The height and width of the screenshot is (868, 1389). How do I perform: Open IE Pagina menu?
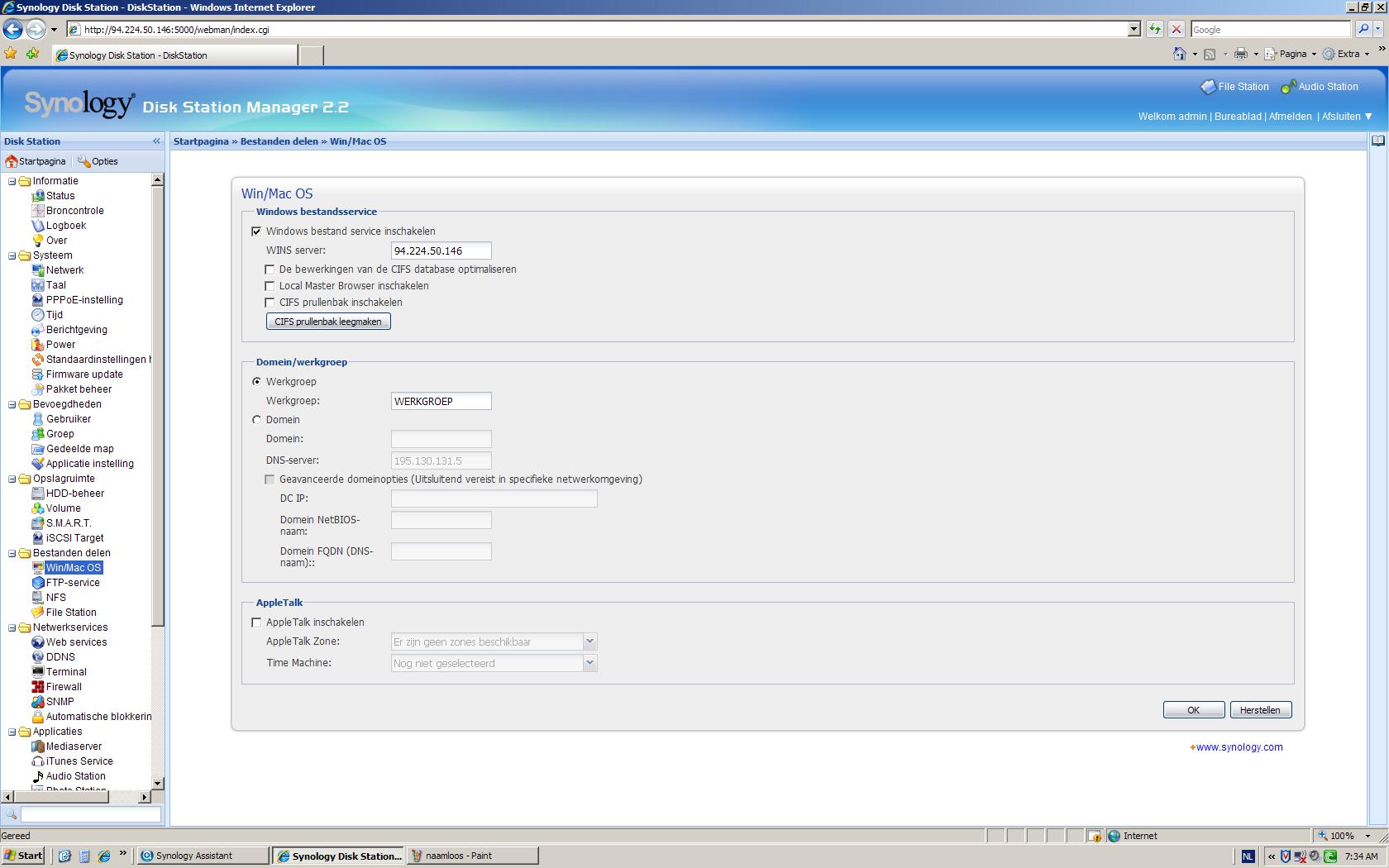1291,54
